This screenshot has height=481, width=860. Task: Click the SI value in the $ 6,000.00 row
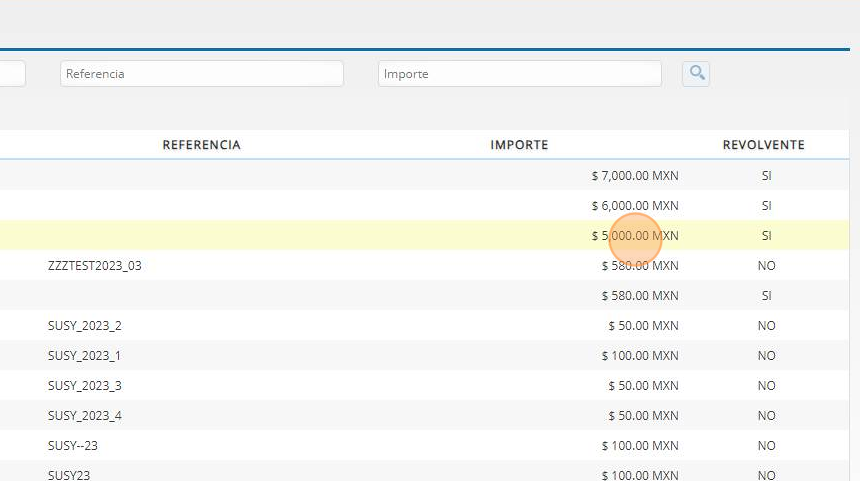[766, 206]
